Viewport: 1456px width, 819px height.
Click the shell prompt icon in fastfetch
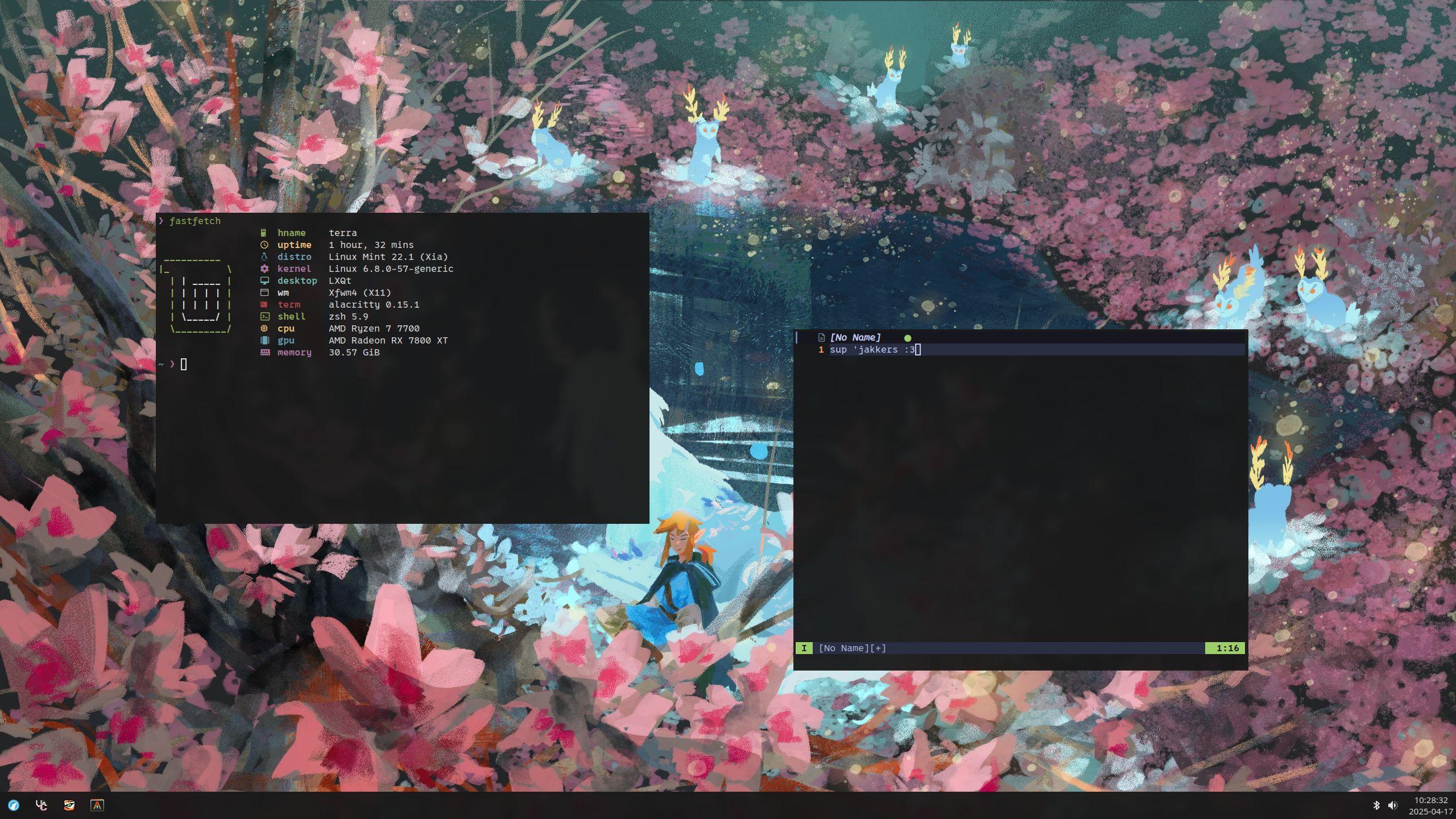coord(264,316)
